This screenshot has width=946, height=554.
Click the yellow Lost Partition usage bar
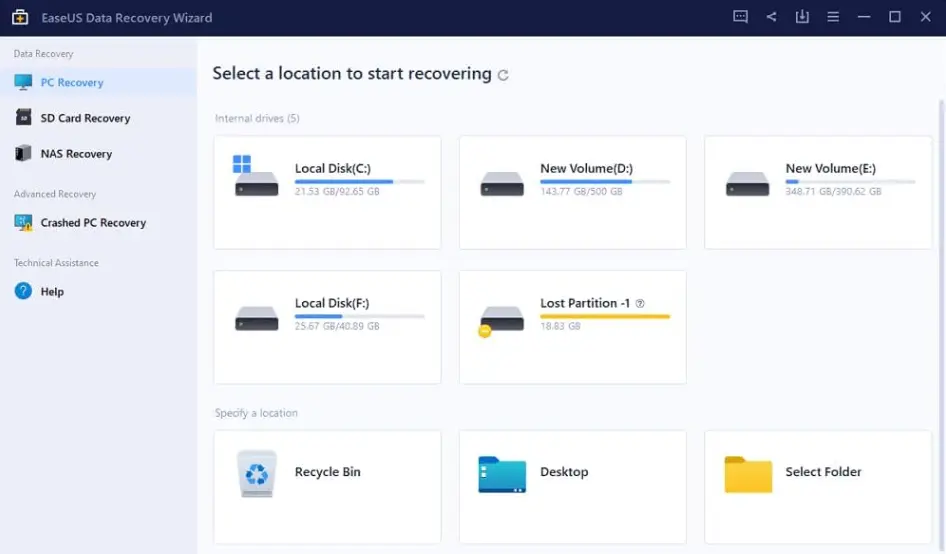tap(605, 316)
